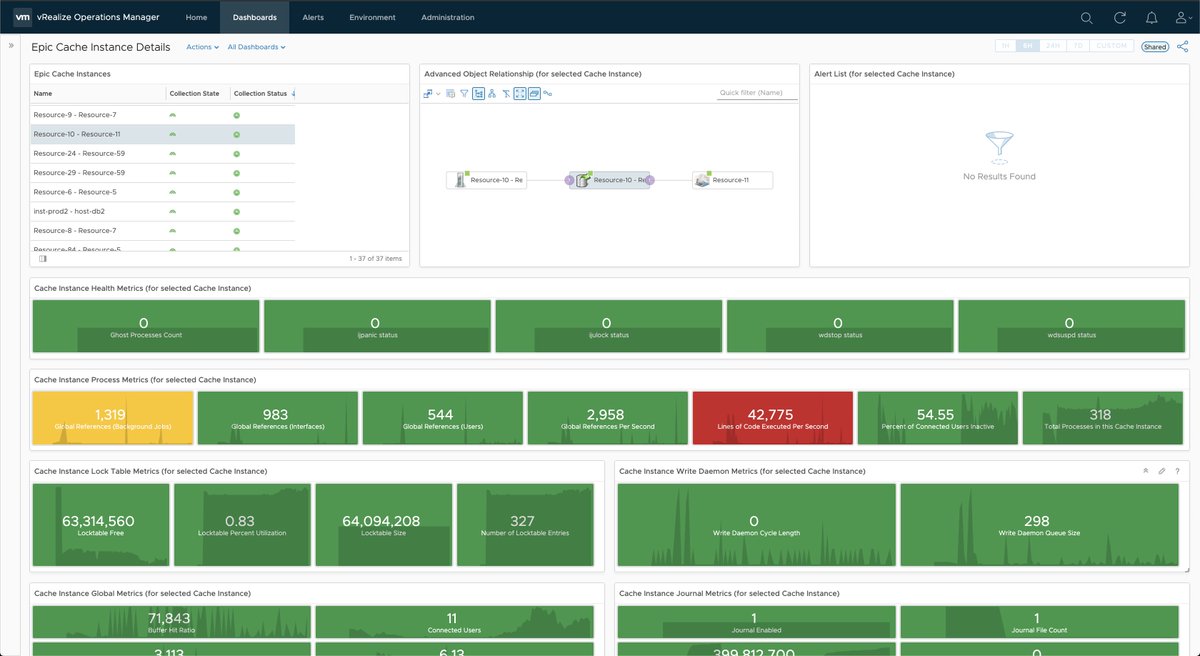The height and width of the screenshot is (656, 1200).
Task: Open relationship view options dropdown arrow
Action: click(438, 94)
